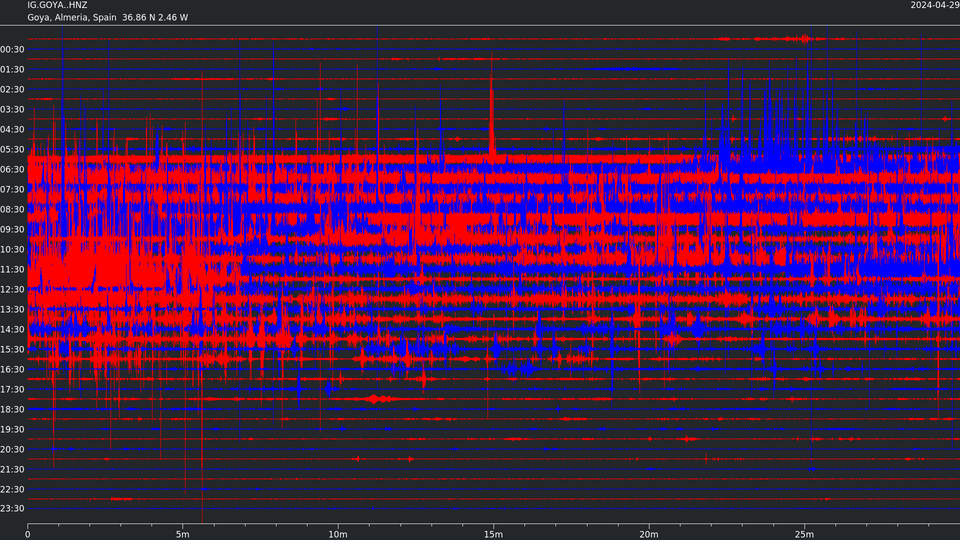This screenshot has height=540, width=960.
Task: Select the 04:30 time row label
Action: pos(12,130)
